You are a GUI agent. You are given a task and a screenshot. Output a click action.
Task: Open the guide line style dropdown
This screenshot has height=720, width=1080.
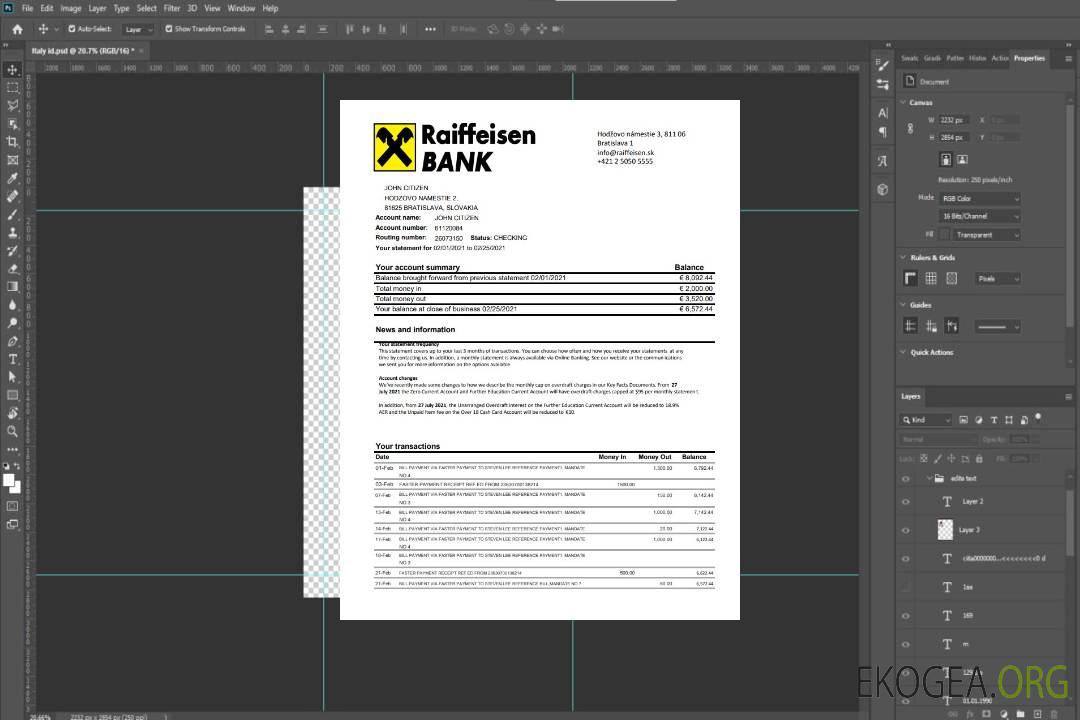[997, 327]
